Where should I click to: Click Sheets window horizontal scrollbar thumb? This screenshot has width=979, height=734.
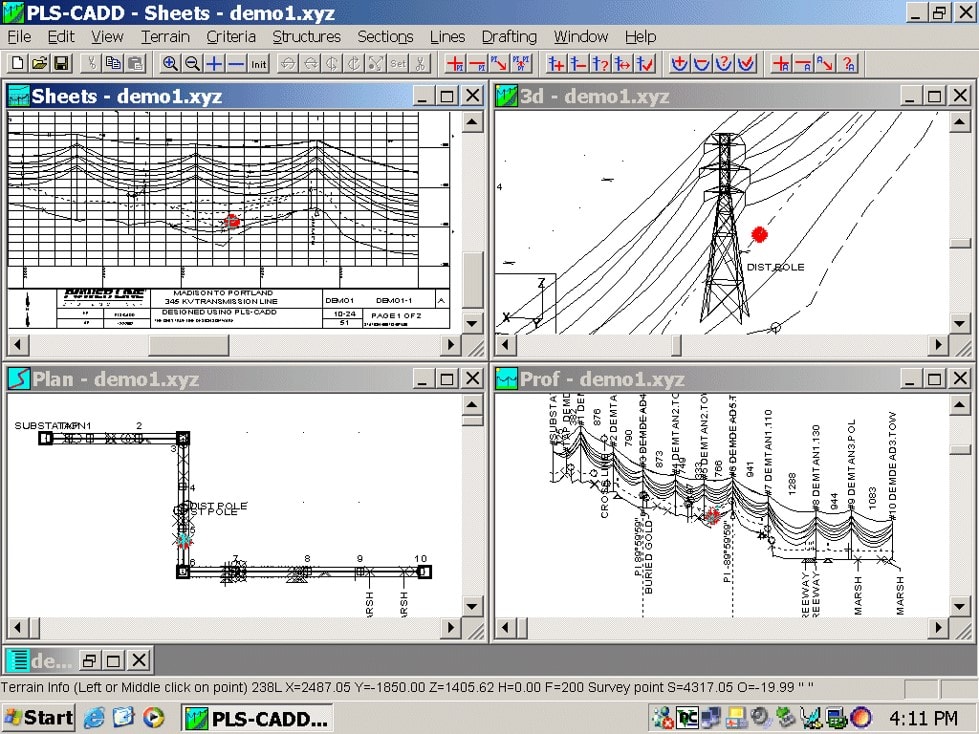(x=189, y=345)
